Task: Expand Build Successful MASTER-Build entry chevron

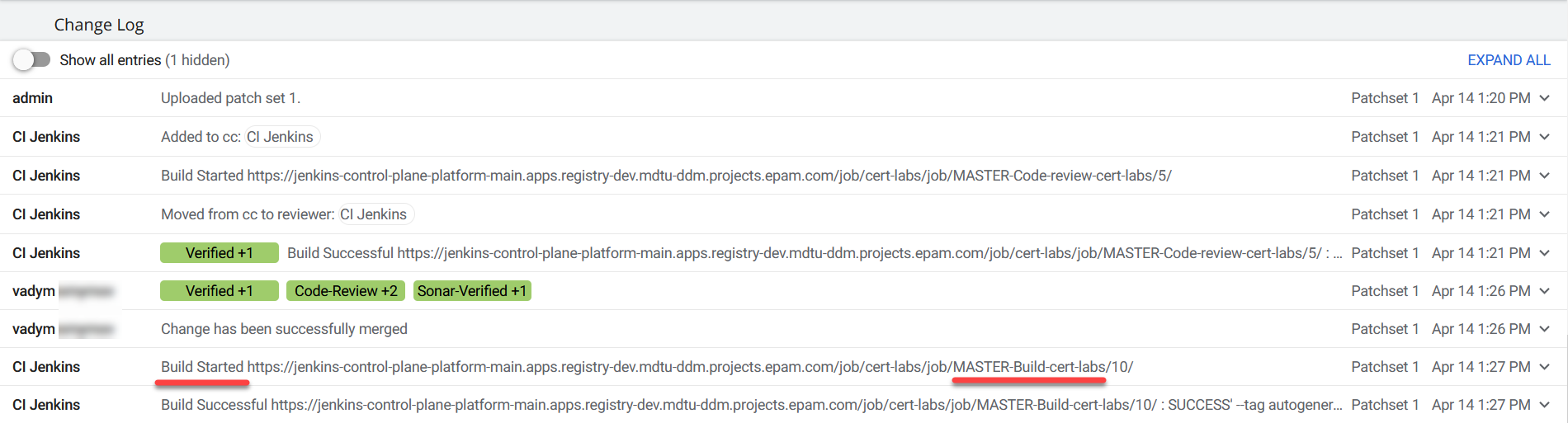Action: click(1545, 405)
